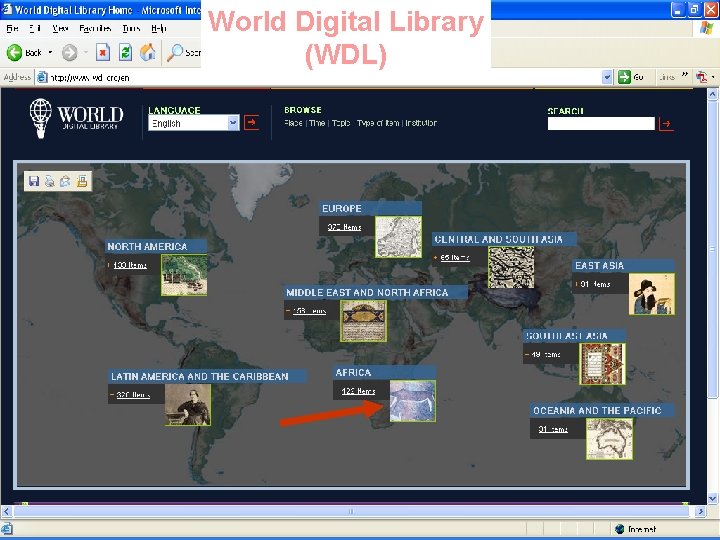This screenshot has height=540, width=720.
Task: Click the Latin America portrait thumbnail
Action: point(188,405)
